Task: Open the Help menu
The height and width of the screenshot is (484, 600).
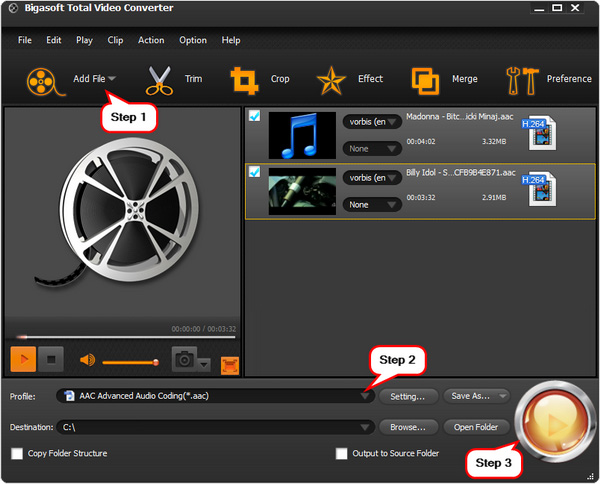Action: pos(231,40)
